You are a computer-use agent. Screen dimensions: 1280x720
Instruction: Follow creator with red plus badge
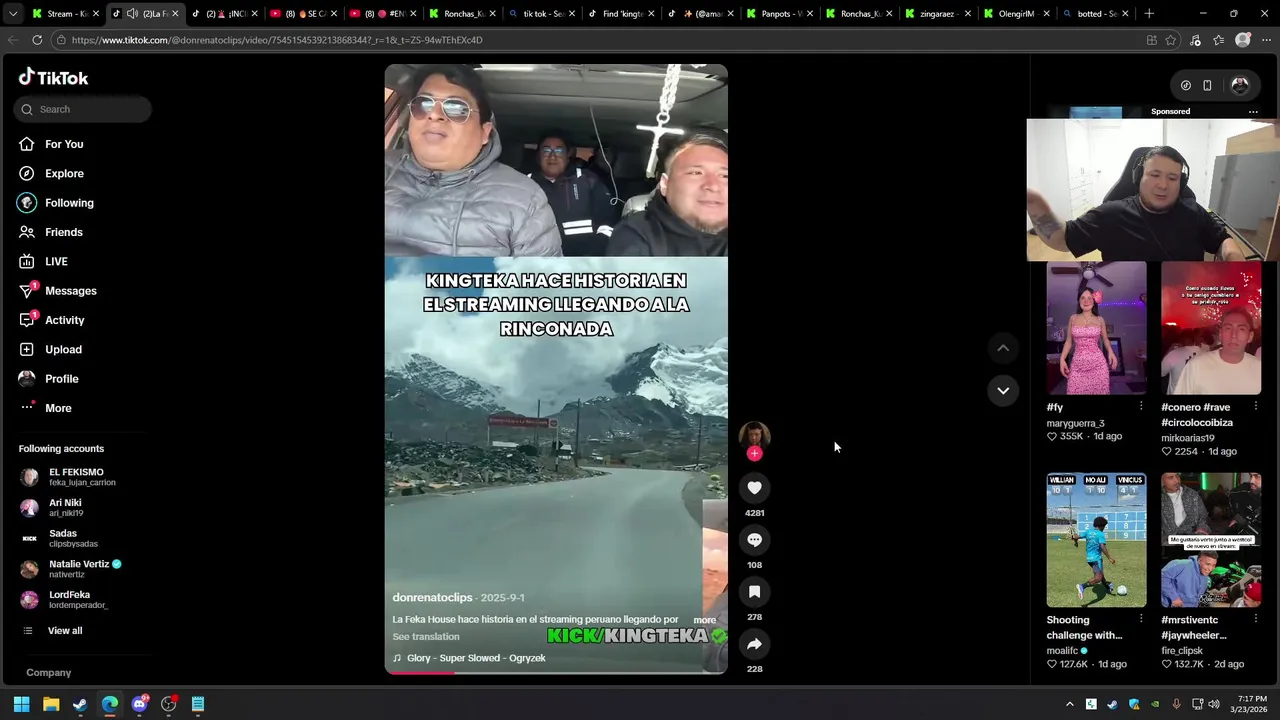point(754,453)
